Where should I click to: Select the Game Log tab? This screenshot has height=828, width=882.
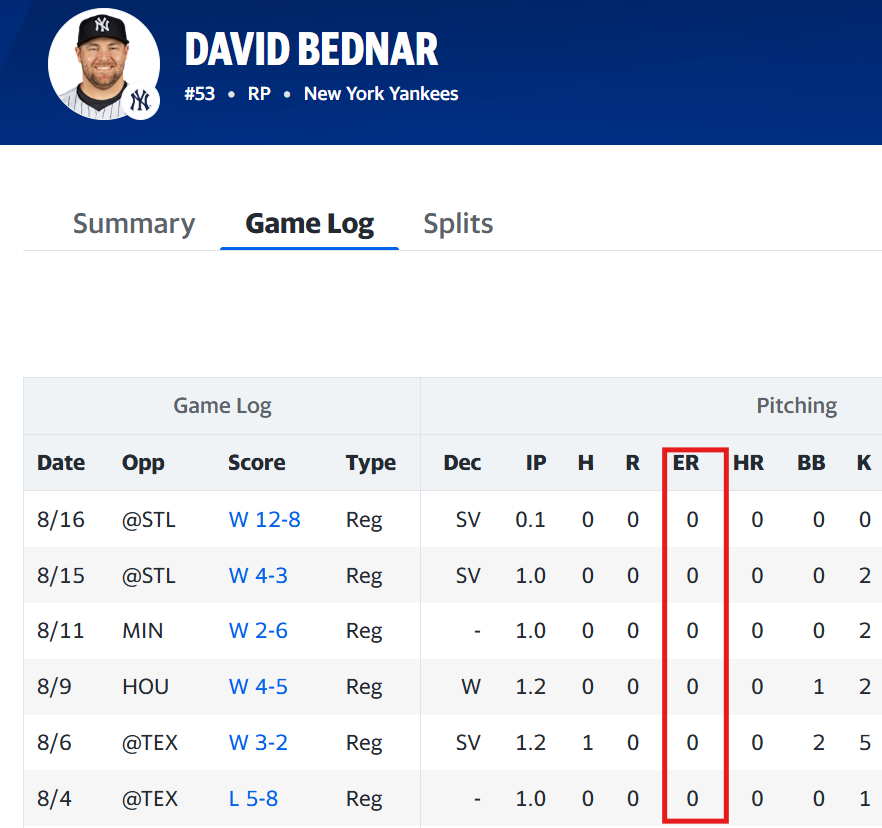coord(309,223)
